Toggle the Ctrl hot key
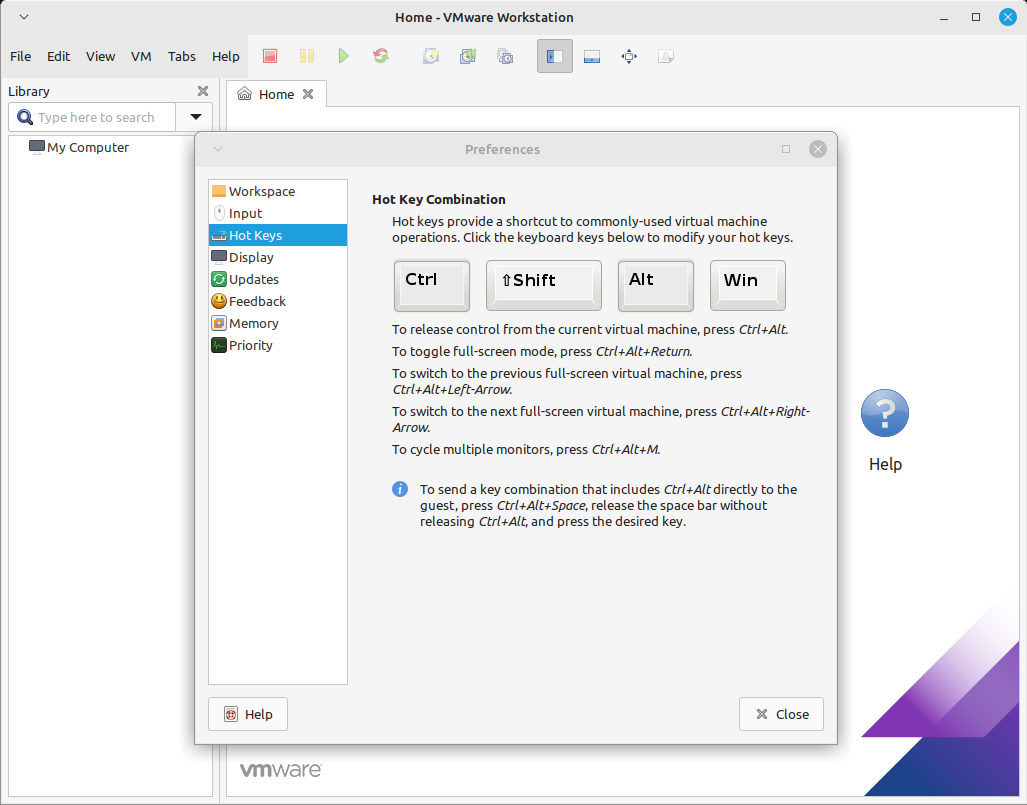 (x=432, y=285)
